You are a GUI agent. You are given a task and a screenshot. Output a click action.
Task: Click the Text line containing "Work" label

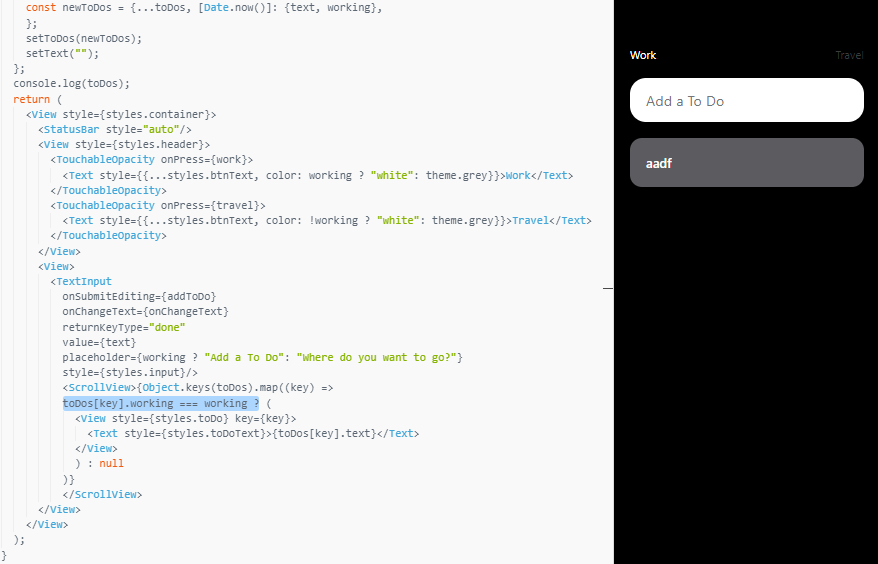318,175
